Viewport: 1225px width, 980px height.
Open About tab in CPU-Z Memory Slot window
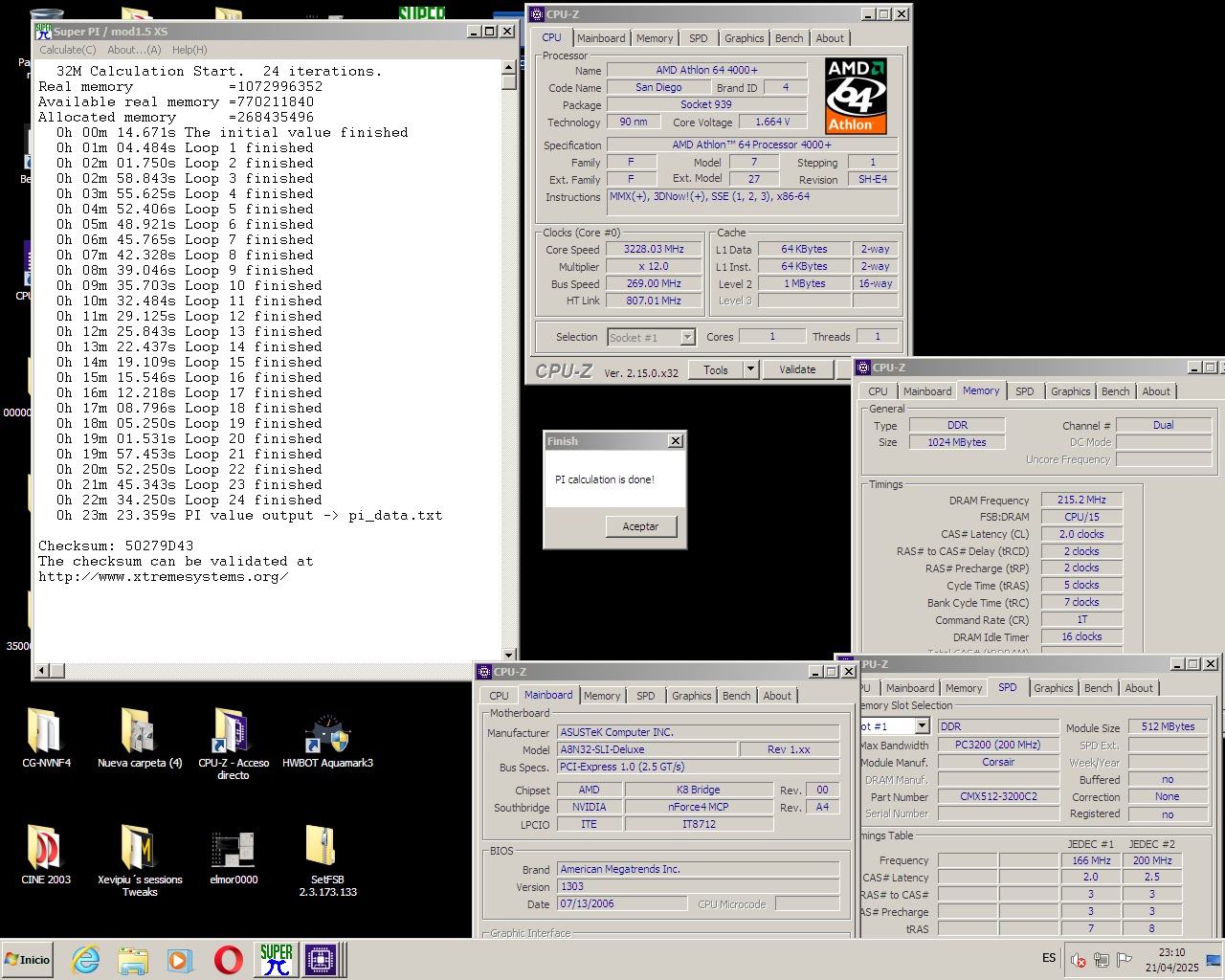click(1139, 688)
